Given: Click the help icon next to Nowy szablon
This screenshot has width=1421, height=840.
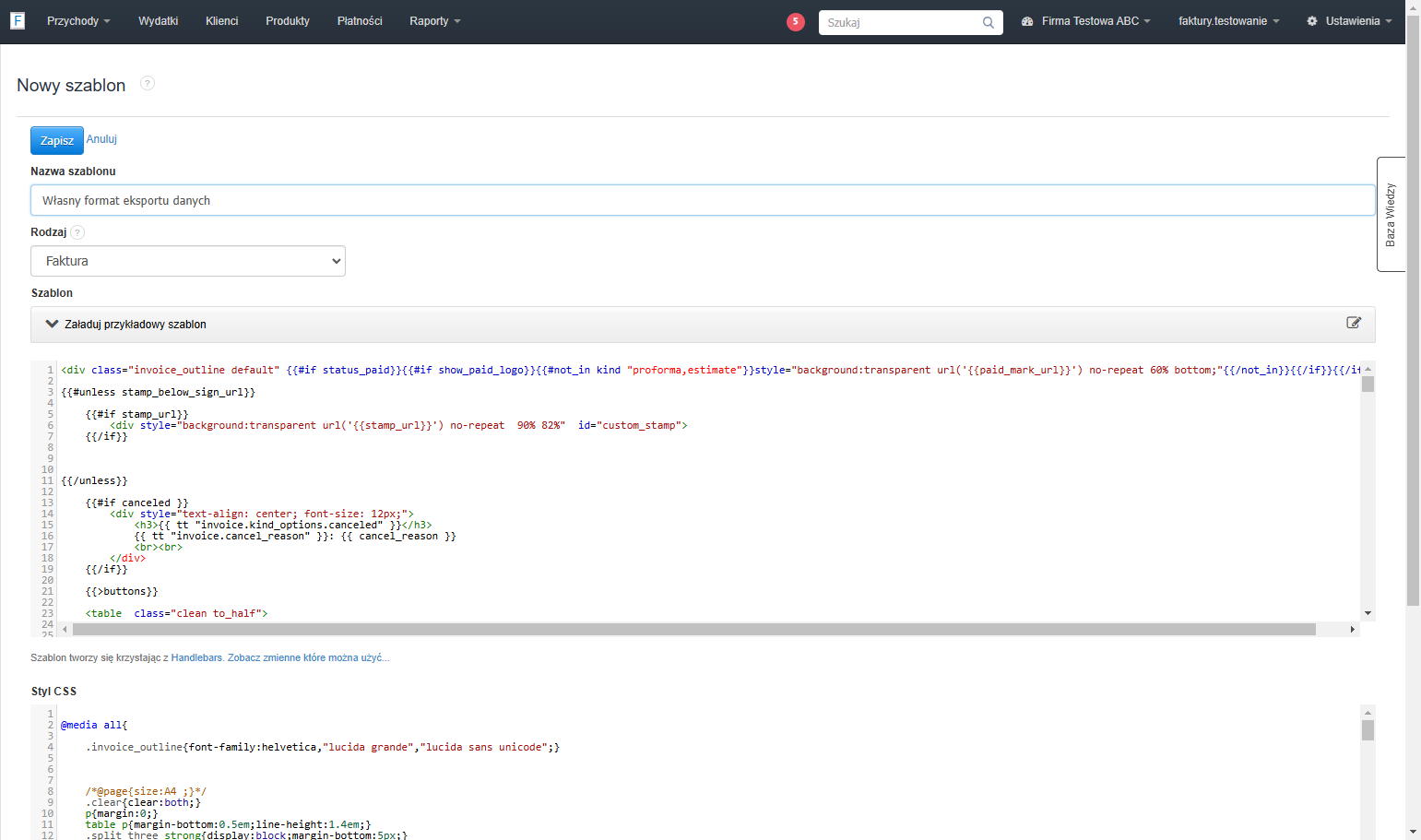Looking at the screenshot, I should click(148, 83).
